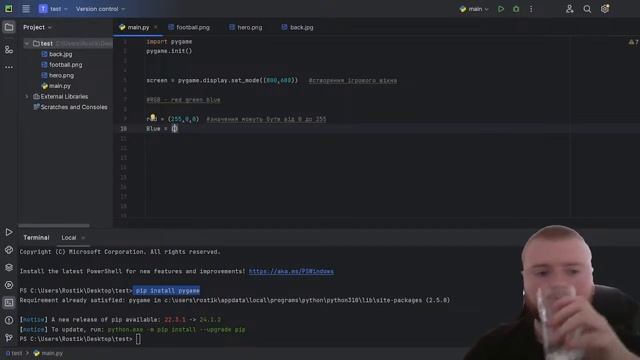Open the Services tool window icon

(x=9, y=285)
